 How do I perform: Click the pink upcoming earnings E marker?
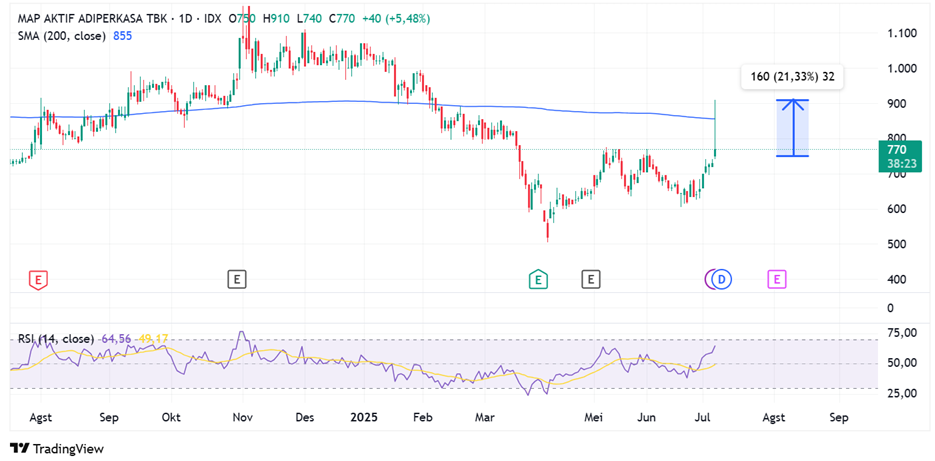[x=777, y=279]
